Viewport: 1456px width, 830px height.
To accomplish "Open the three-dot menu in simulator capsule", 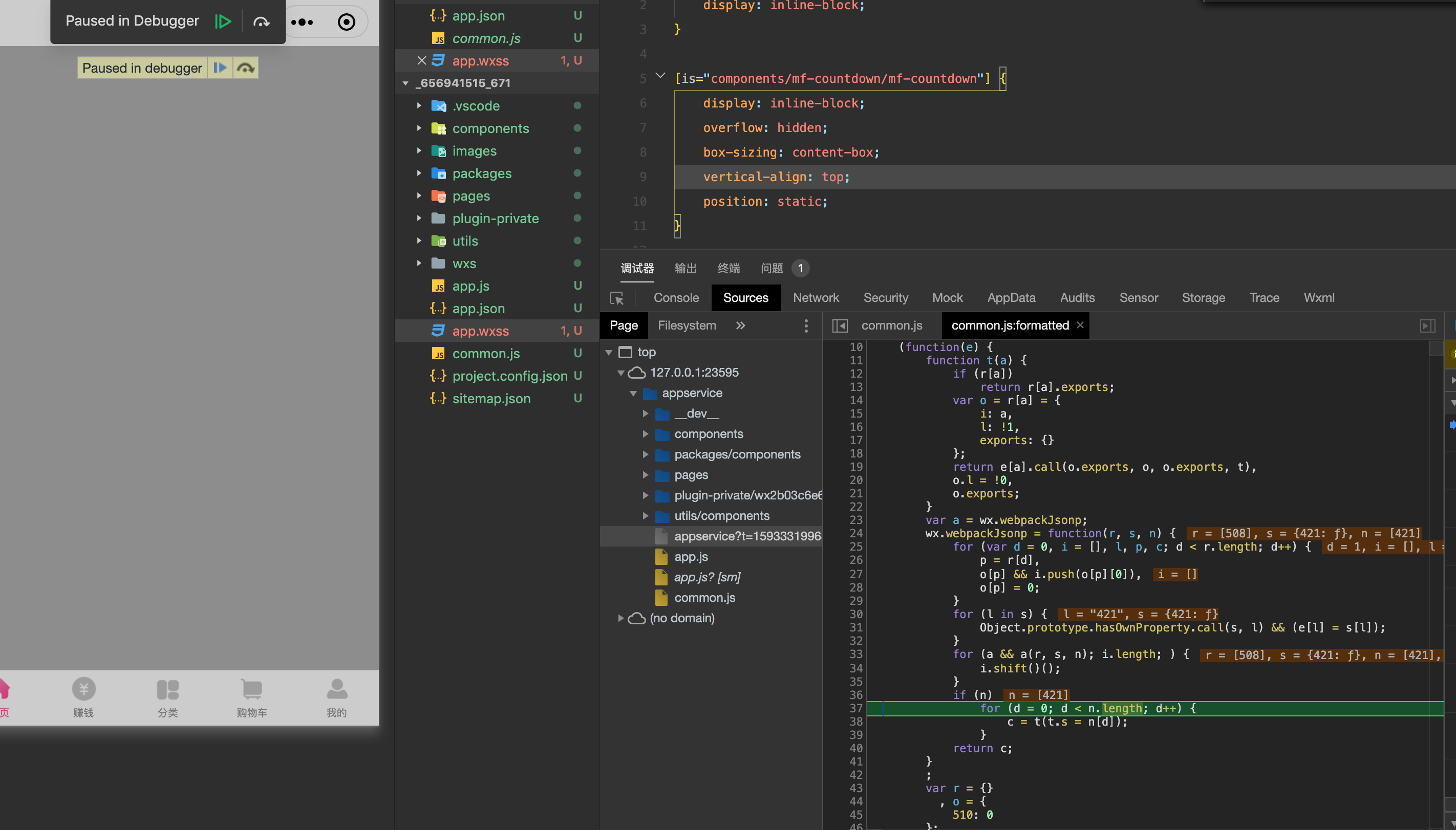I will coord(302,22).
